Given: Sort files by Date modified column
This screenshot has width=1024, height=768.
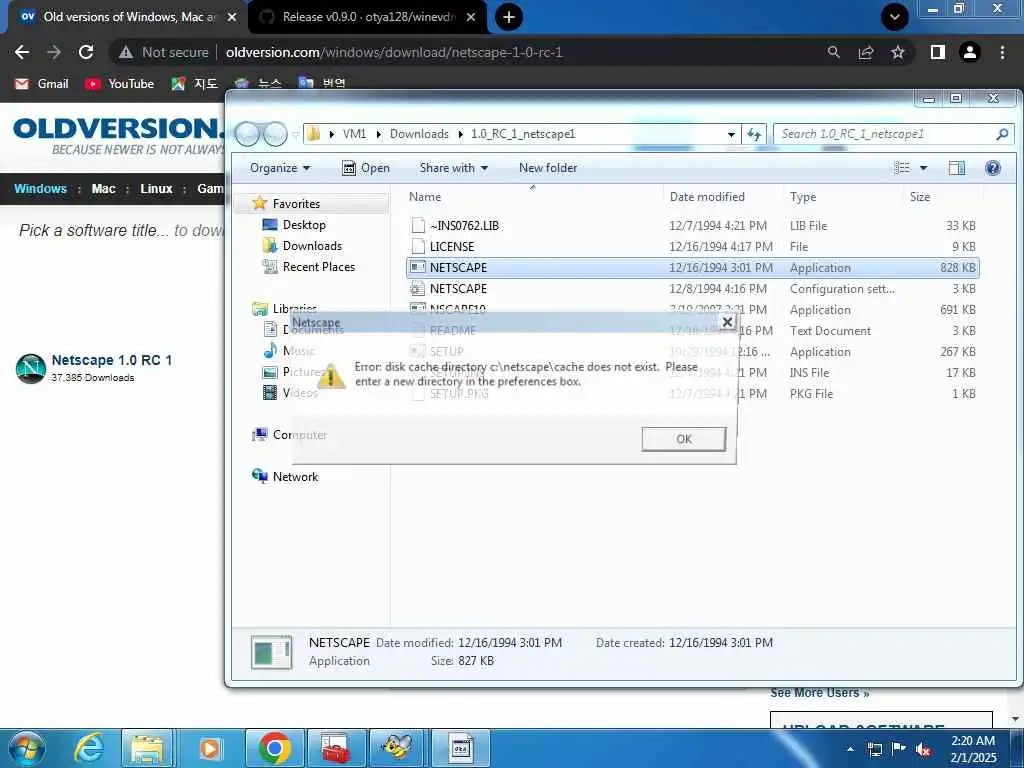Looking at the screenshot, I should [x=707, y=197].
